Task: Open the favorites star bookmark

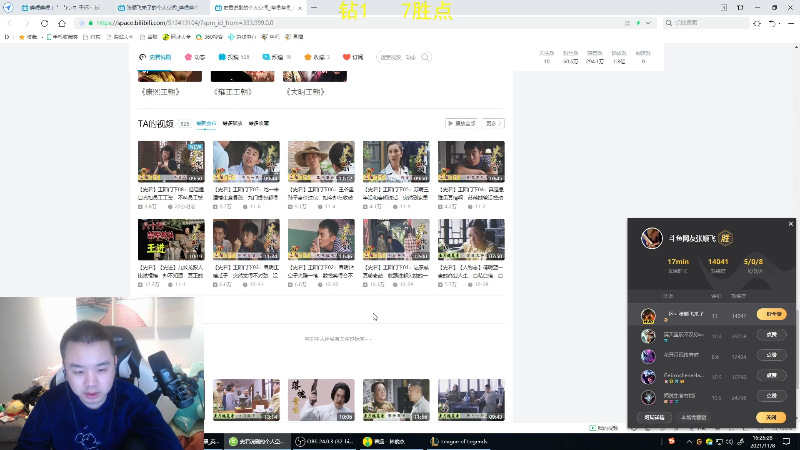Action: point(28,37)
